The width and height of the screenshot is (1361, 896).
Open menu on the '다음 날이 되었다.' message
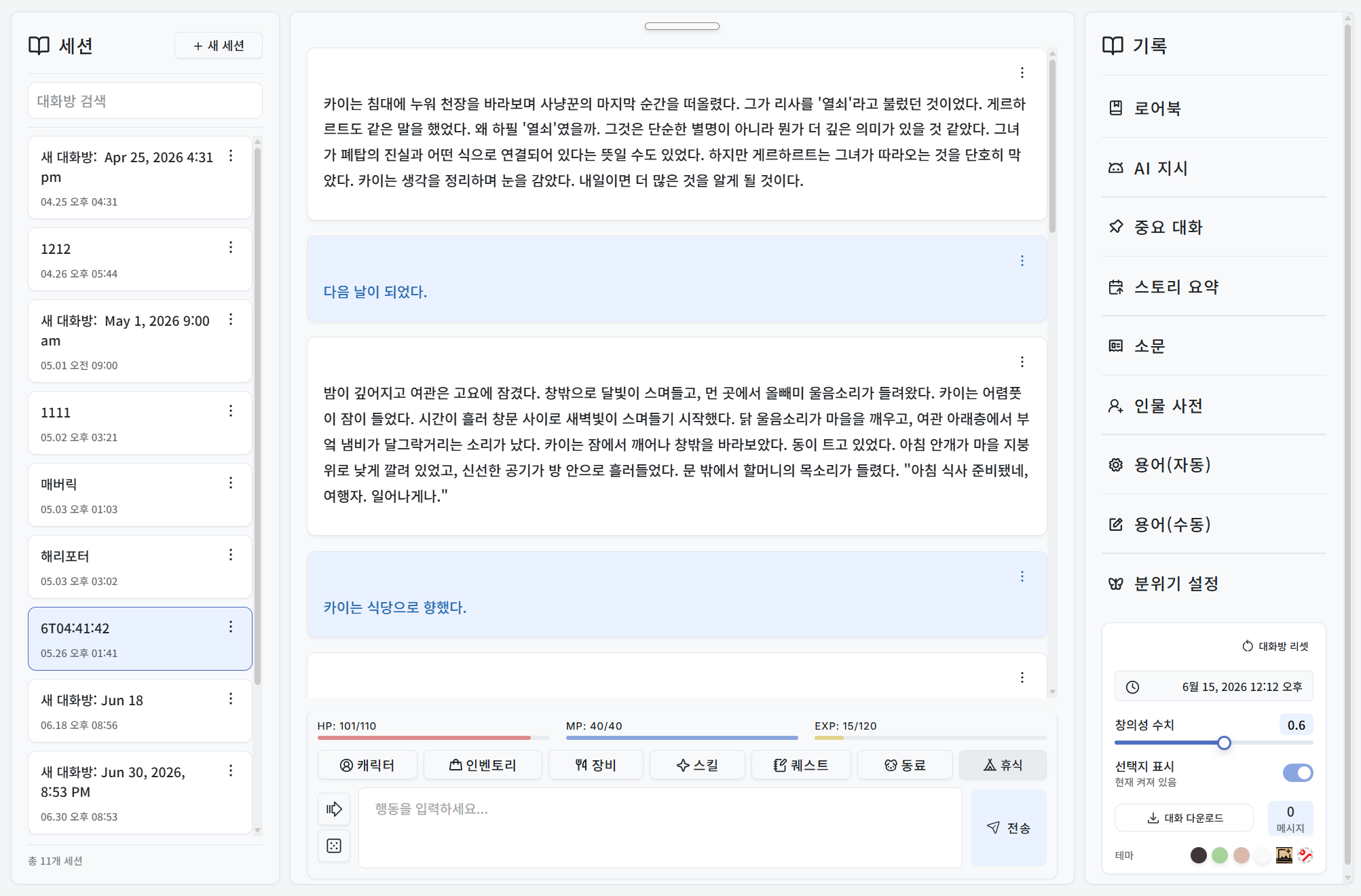tap(1022, 261)
